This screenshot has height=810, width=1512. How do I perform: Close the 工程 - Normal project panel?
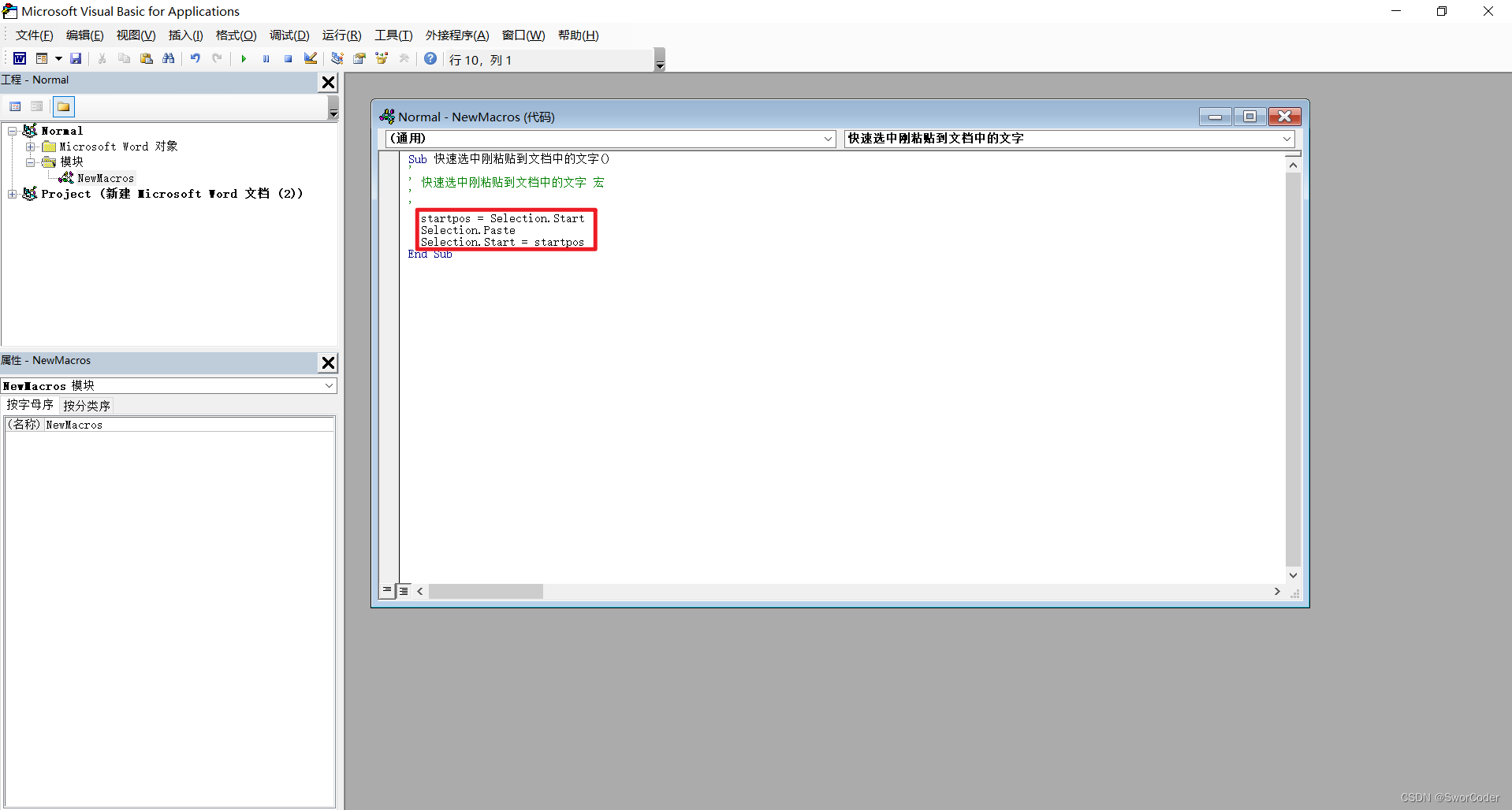pos(329,82)
